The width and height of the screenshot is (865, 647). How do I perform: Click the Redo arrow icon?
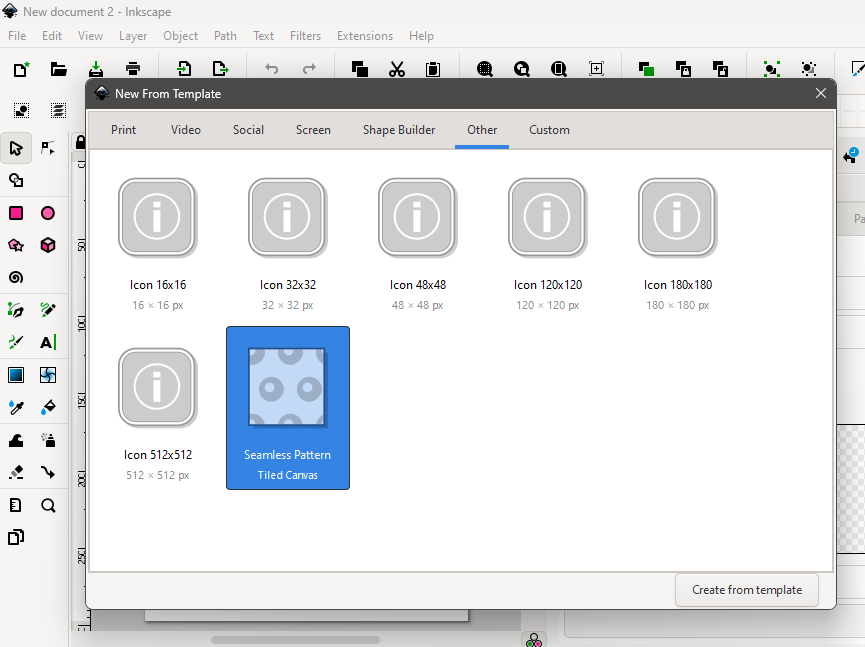click(309, 69)
